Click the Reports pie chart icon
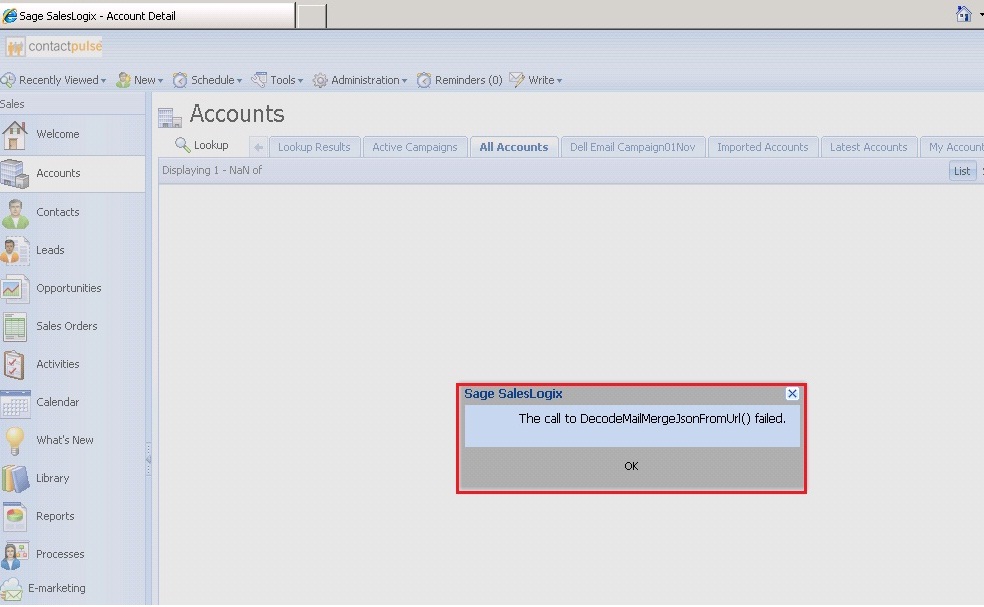Image resolution: width=984 pixels, height=607 pixels. pyautogui.click(x=14, y=517)
